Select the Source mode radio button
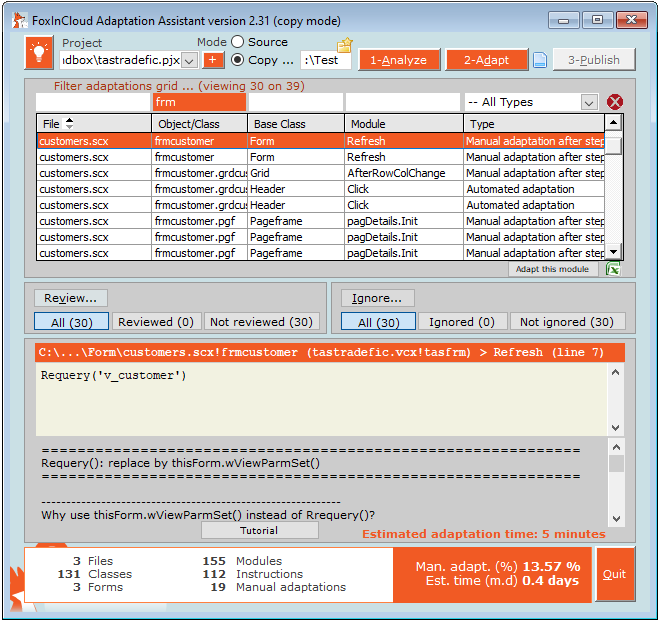659x621 pixels. [x=237, y=42]
